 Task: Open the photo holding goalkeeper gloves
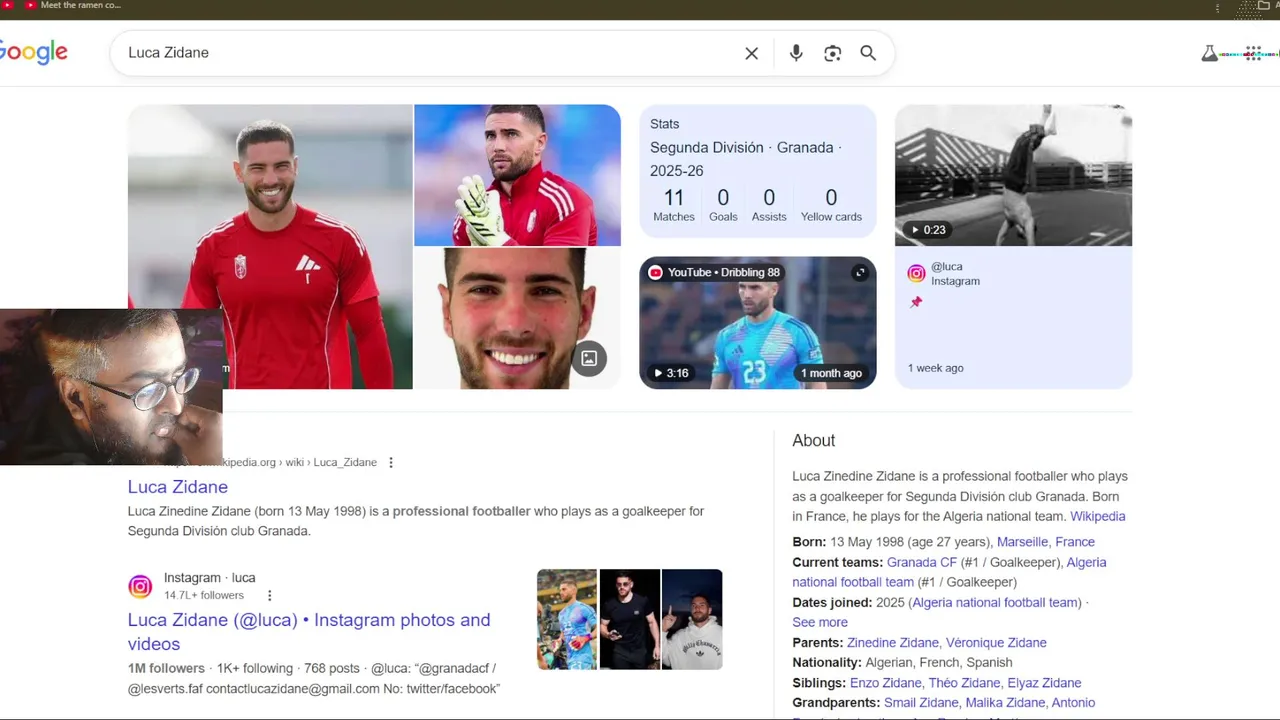[x=517, y=175]
